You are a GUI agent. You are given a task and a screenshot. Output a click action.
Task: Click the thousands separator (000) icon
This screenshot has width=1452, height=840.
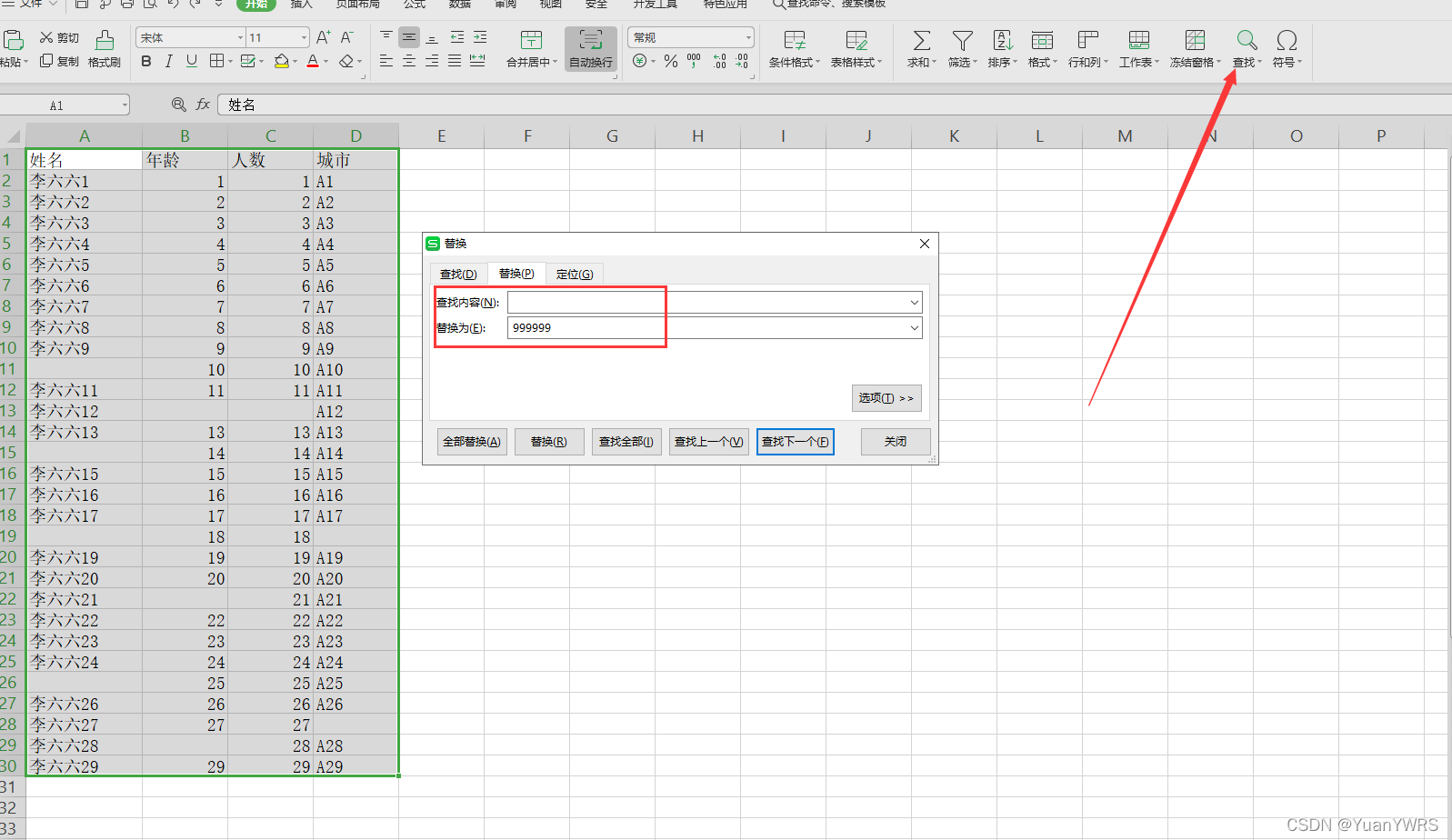[x=695, y=61]
